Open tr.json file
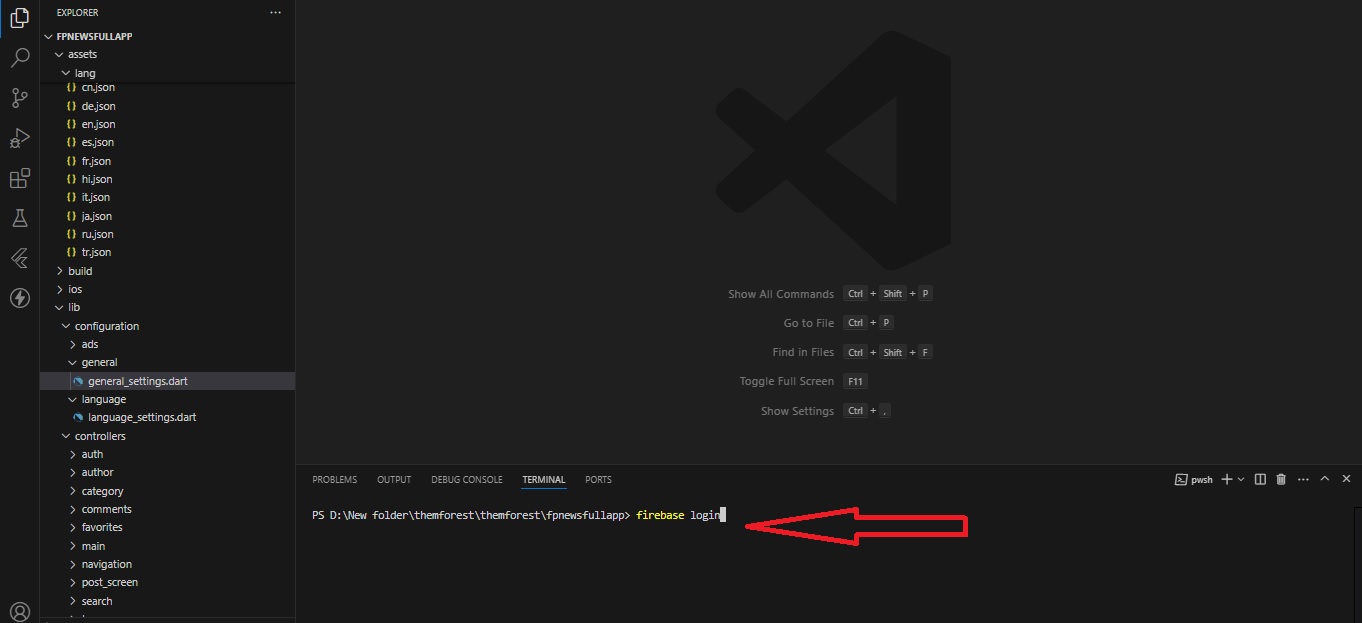1362x623 pixels. 167,252
